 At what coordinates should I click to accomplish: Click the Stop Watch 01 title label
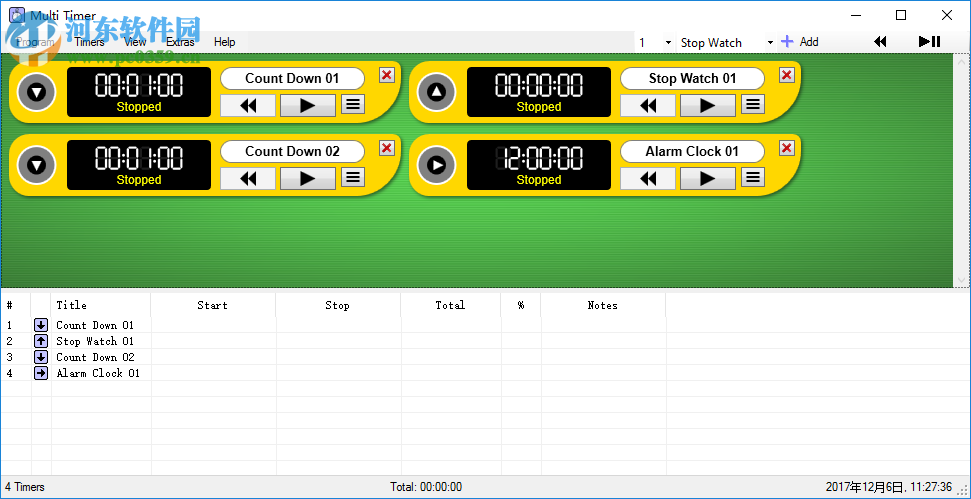[x=692, y=79]
